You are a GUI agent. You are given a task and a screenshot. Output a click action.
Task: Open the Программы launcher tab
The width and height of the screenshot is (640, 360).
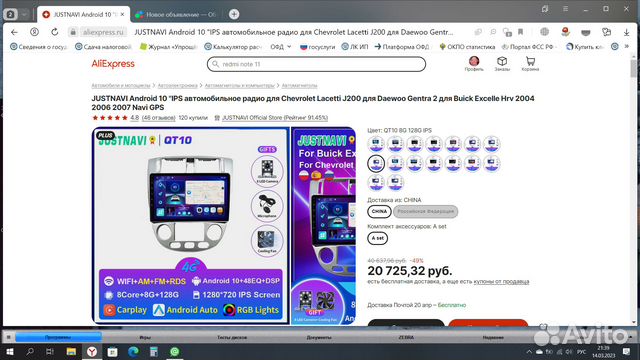(x=58, y=337)
